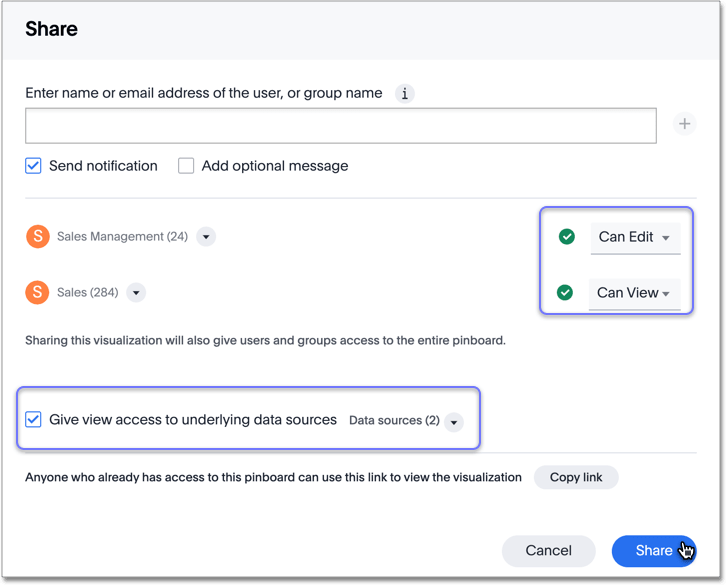Click the Sales Management group avatar icon

[x=37, y=237]
